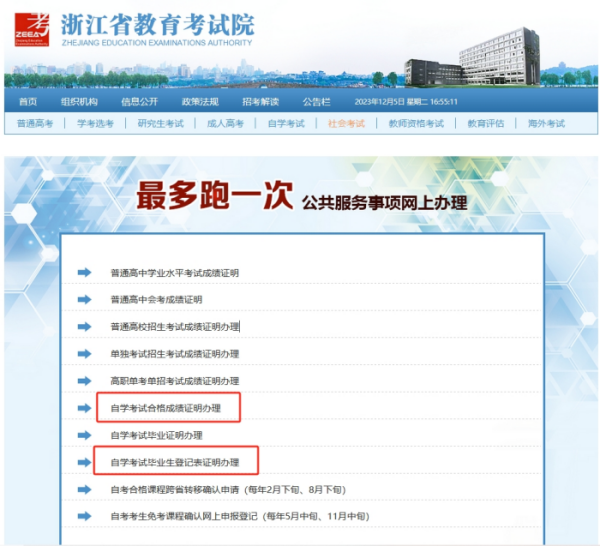This screenshot has width=600, height=546.
Task: Open 政策法规 navigation item
Action: pyautogui.click(x=200, y=101)
